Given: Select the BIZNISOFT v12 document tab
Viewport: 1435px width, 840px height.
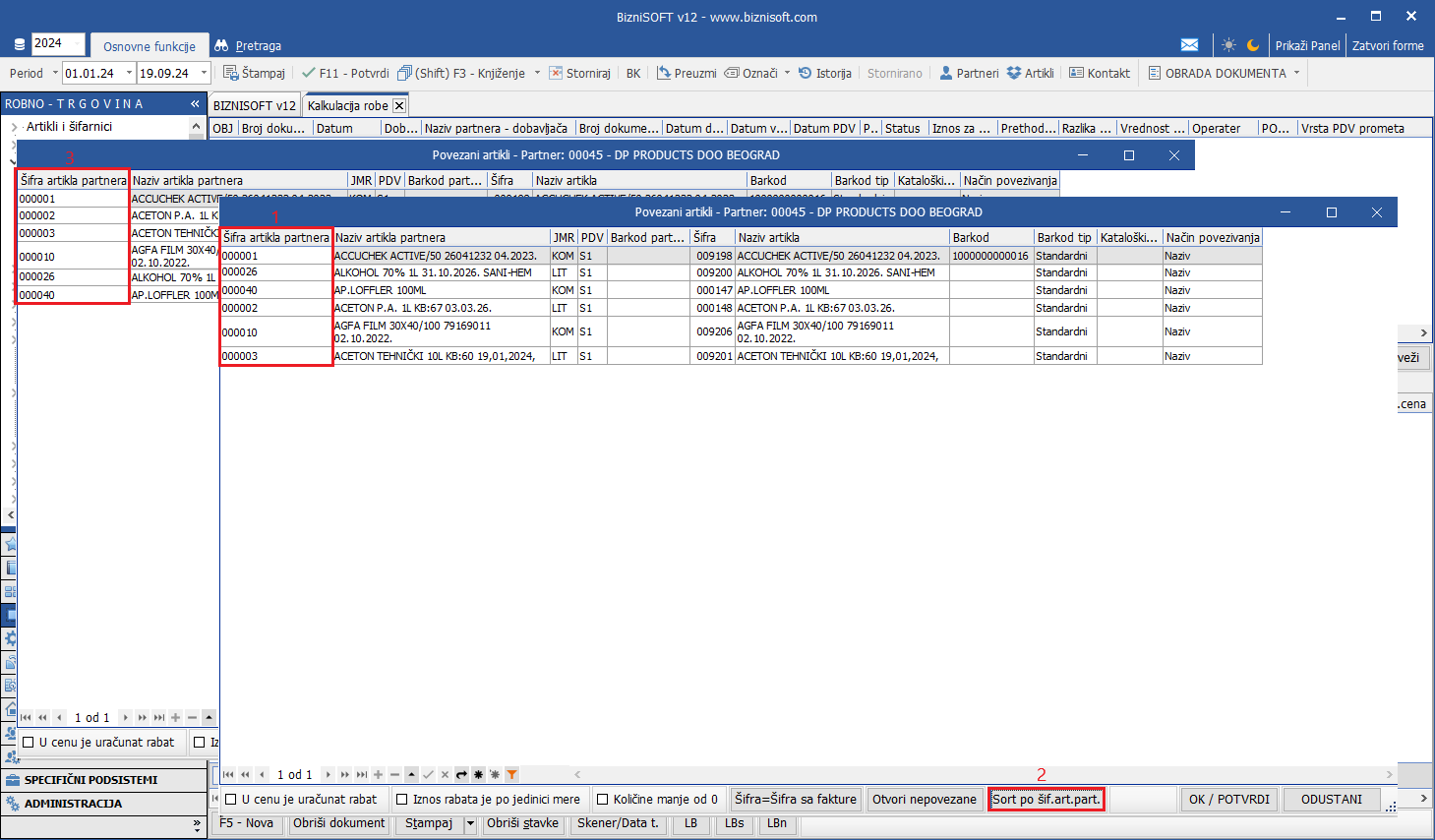Looking at the screenshot, I should (254, 105).
